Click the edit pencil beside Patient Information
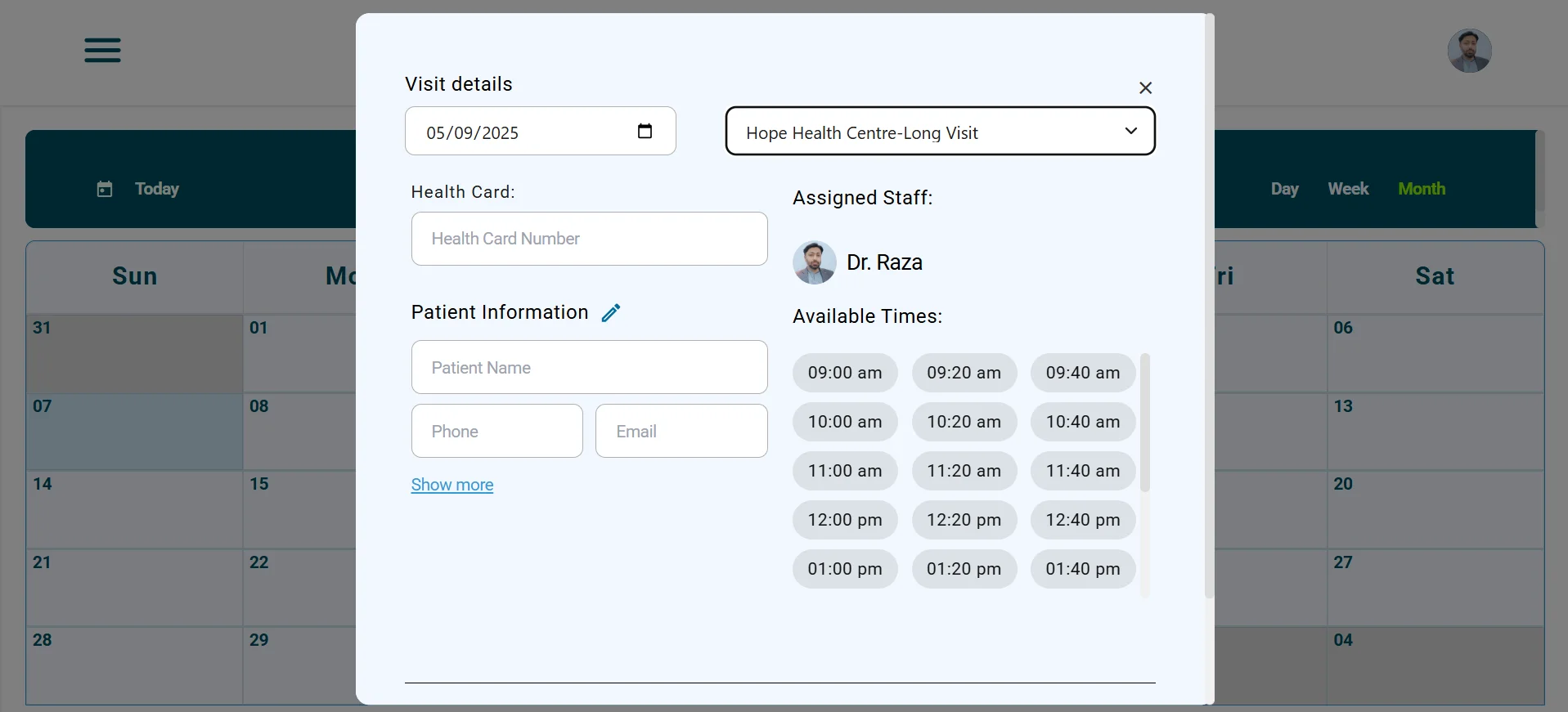The width and height of the screenshot is (1568, 712). click(x=611, y=313)
